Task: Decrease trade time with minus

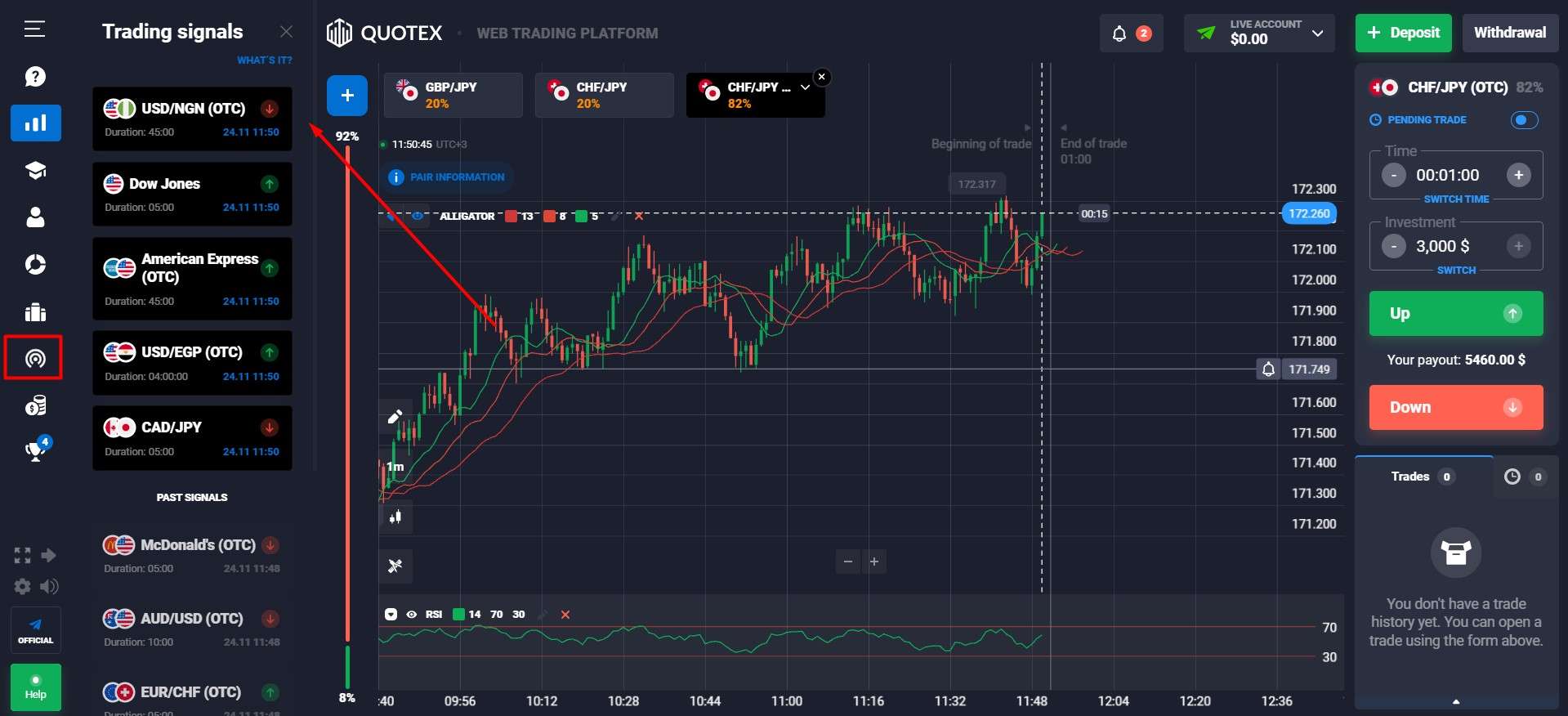Action: click(x=1394, y=175)
